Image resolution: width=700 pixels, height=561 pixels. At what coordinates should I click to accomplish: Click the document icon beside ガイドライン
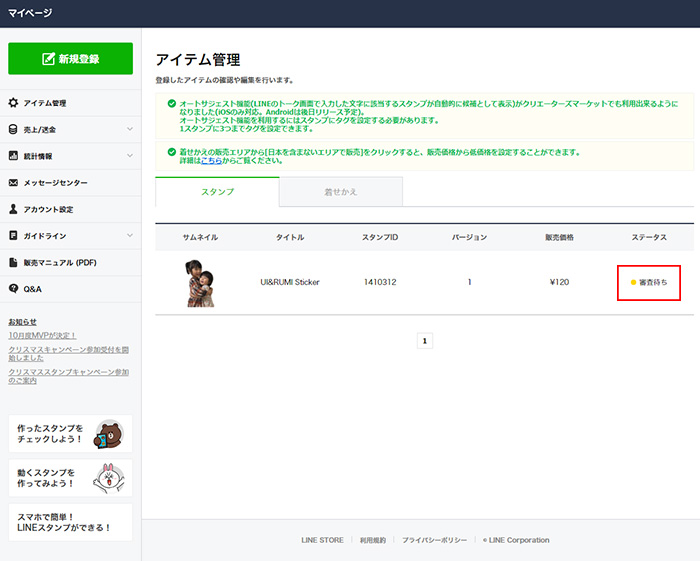coord(13,236)
